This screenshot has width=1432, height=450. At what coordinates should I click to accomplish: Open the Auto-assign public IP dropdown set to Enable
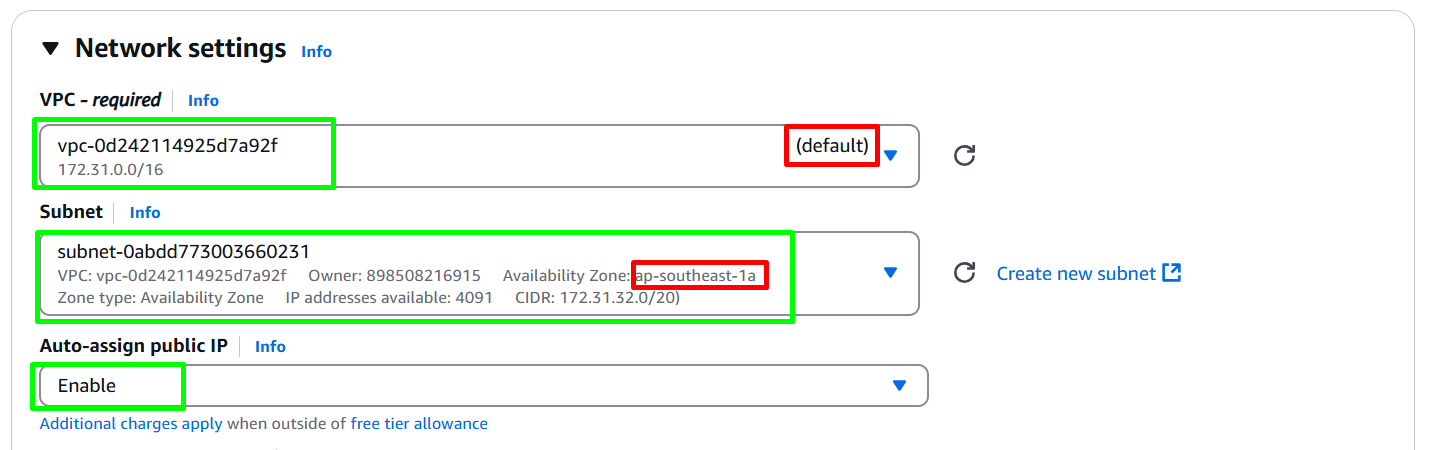[484, 385]
